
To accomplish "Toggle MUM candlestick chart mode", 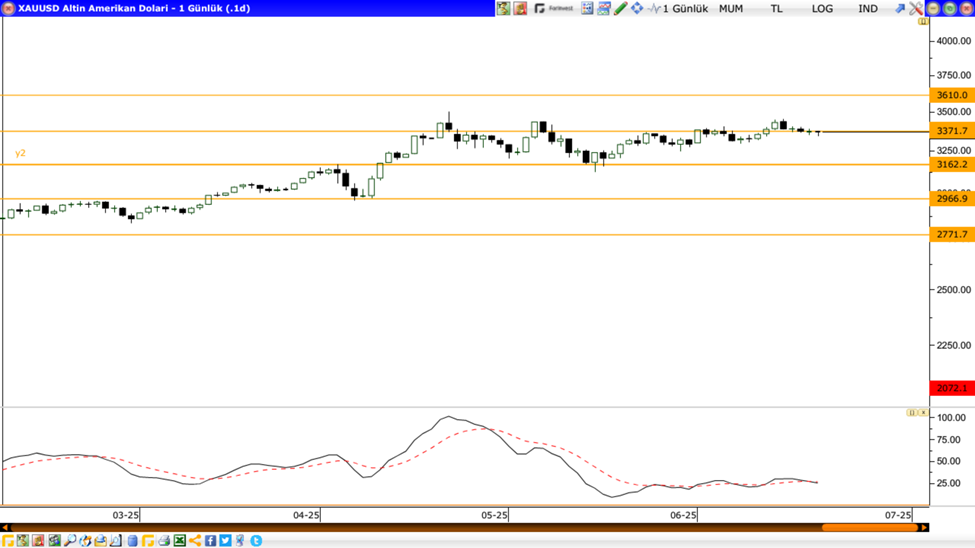I will pyautogui.click(x=731, y=8).
